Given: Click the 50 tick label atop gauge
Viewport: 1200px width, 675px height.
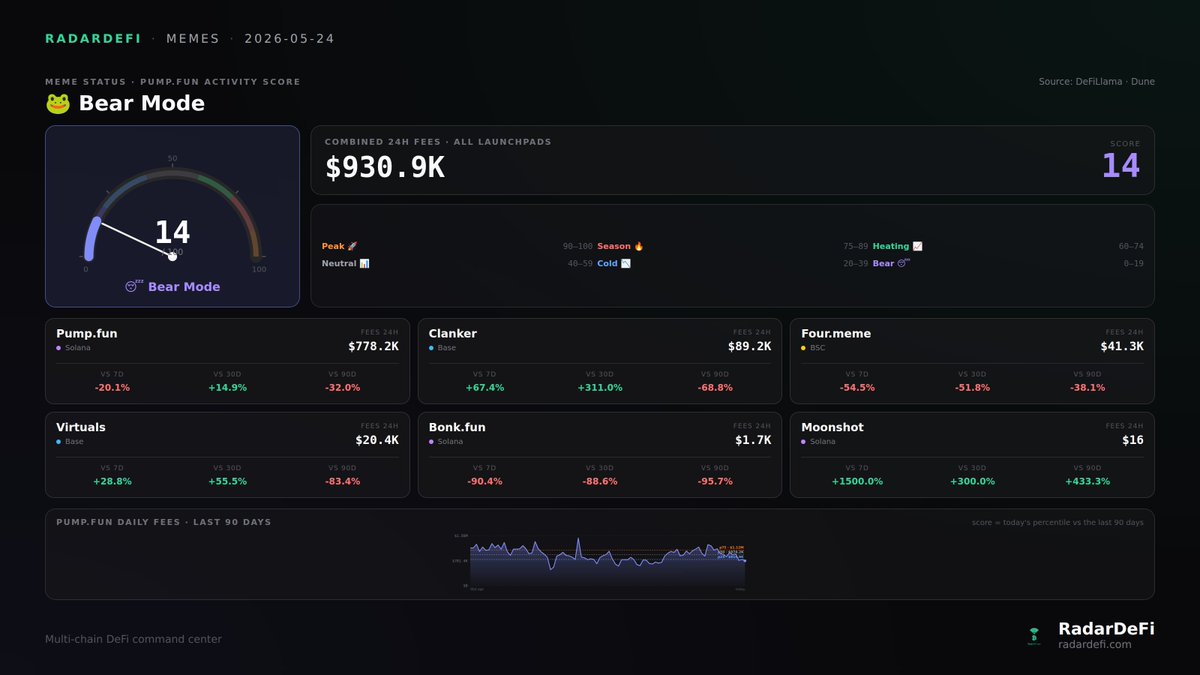Looking at the screenshot, I should click(172, 159).
